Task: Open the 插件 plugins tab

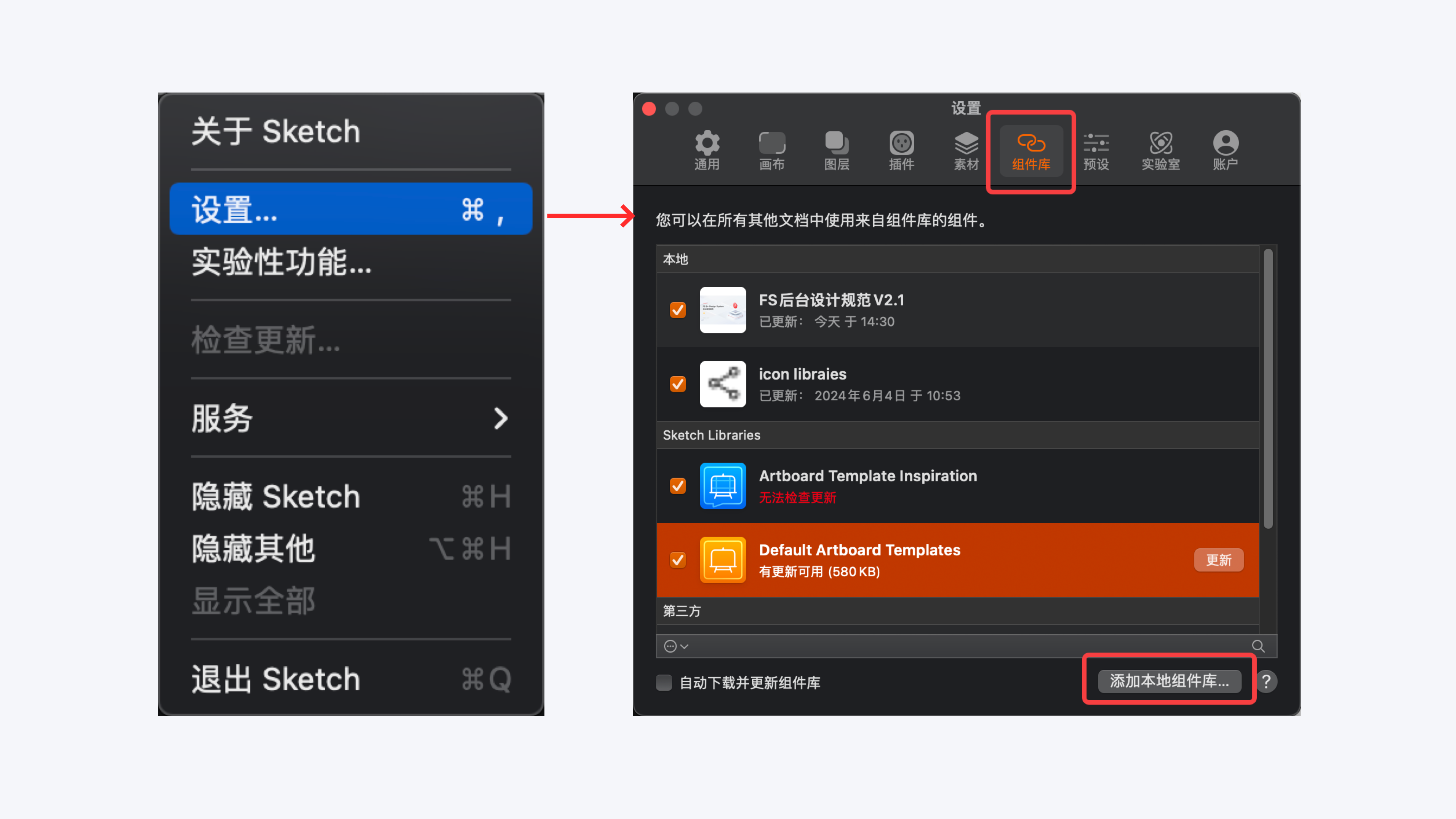Action: 901,150
